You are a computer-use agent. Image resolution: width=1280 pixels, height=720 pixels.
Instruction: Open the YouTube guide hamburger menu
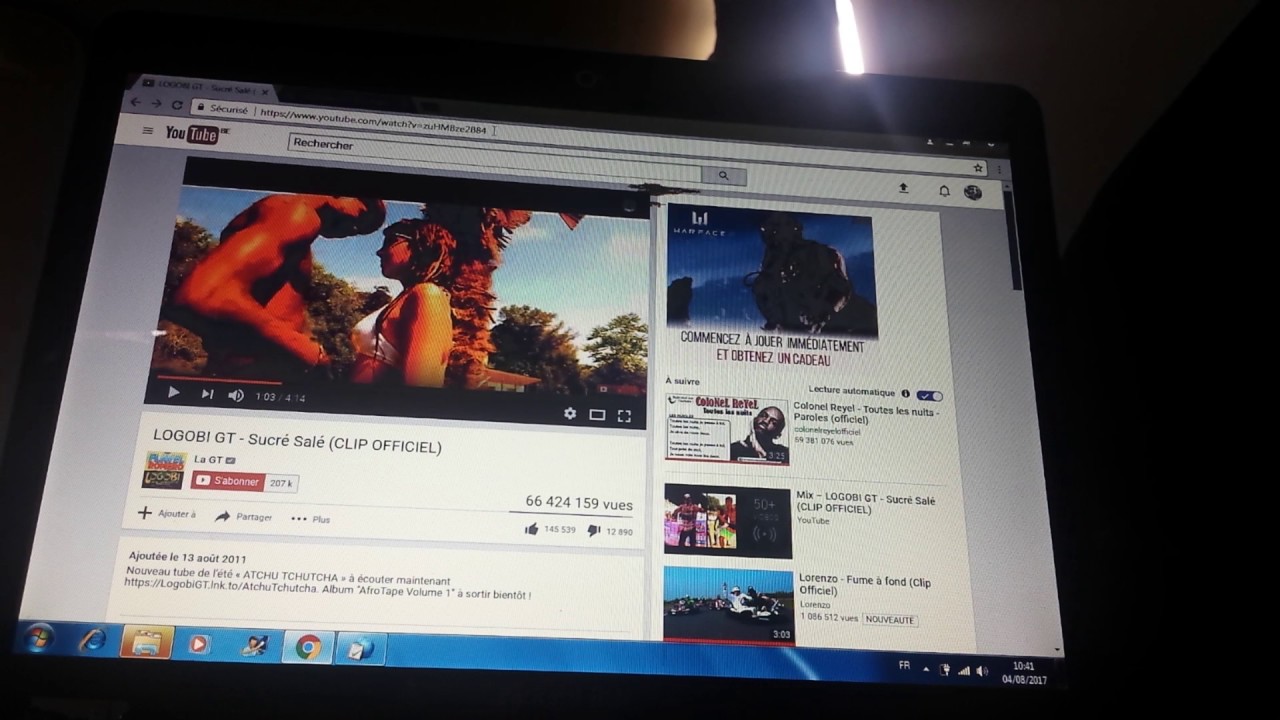tap(148, 130)
